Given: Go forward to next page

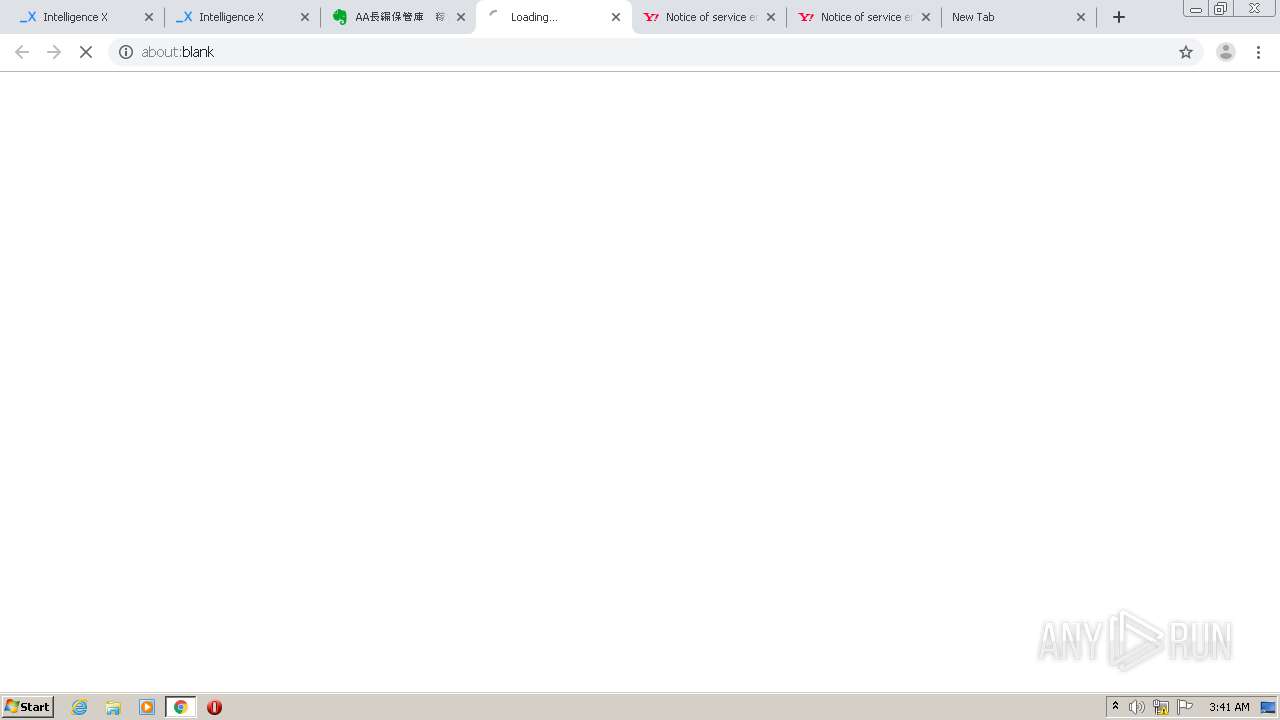Looking at the screenshot, I should (x=54, y=52).
